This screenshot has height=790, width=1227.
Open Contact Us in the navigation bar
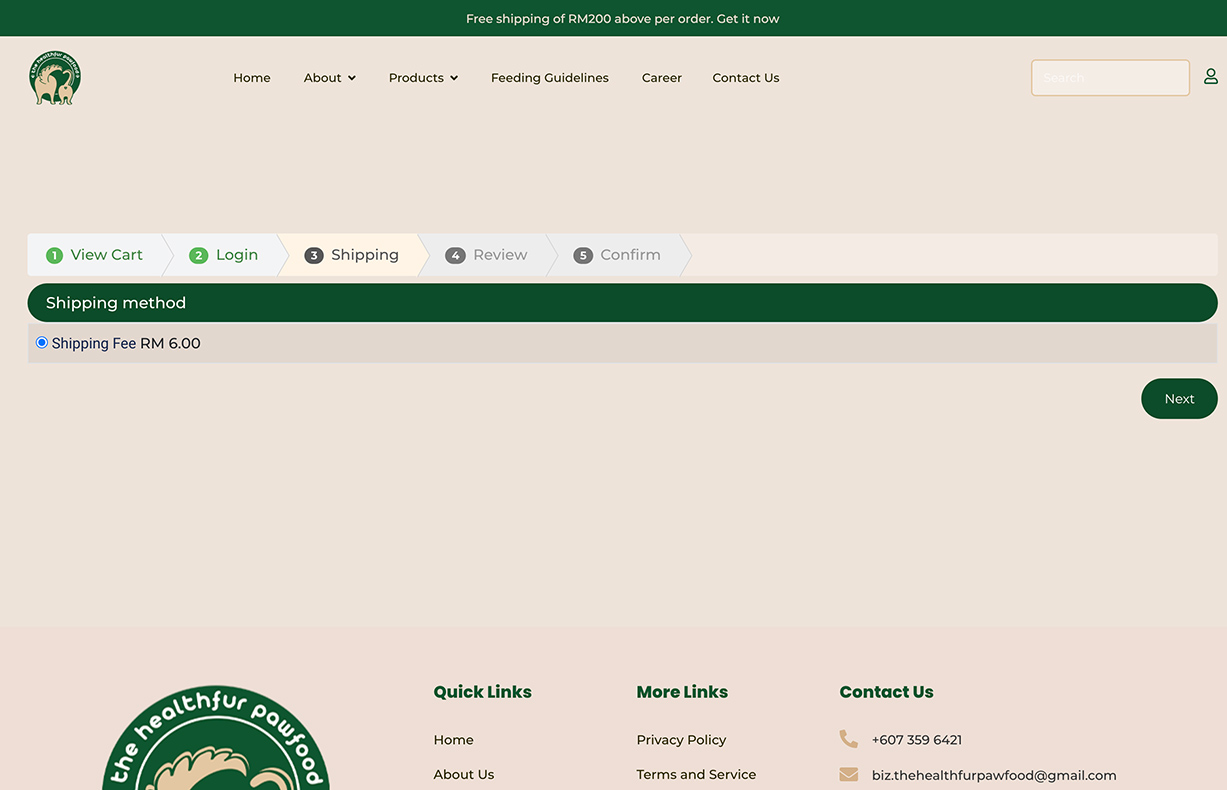[x=745, y=78]
